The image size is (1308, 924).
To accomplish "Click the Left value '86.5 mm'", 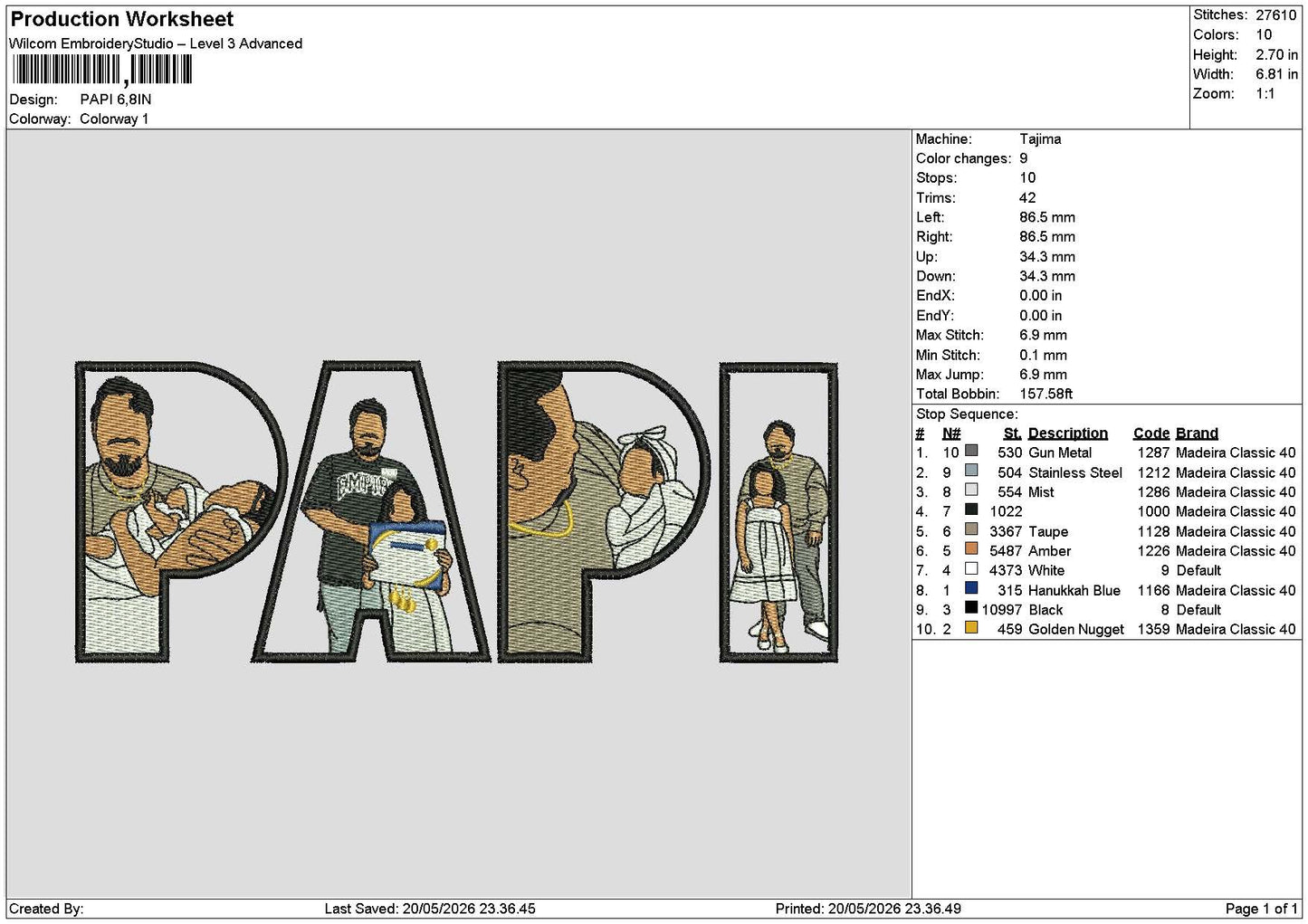I will [x=1047, y=217].
